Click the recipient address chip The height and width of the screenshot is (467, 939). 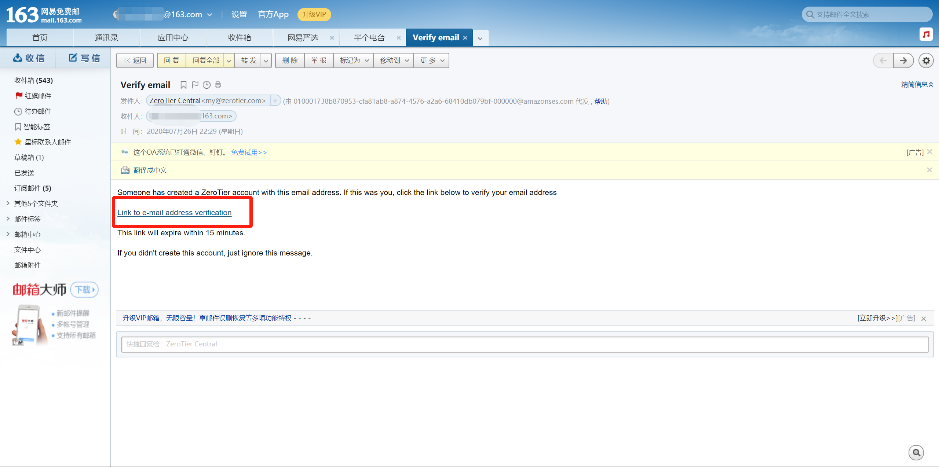(x=192, y=116)
